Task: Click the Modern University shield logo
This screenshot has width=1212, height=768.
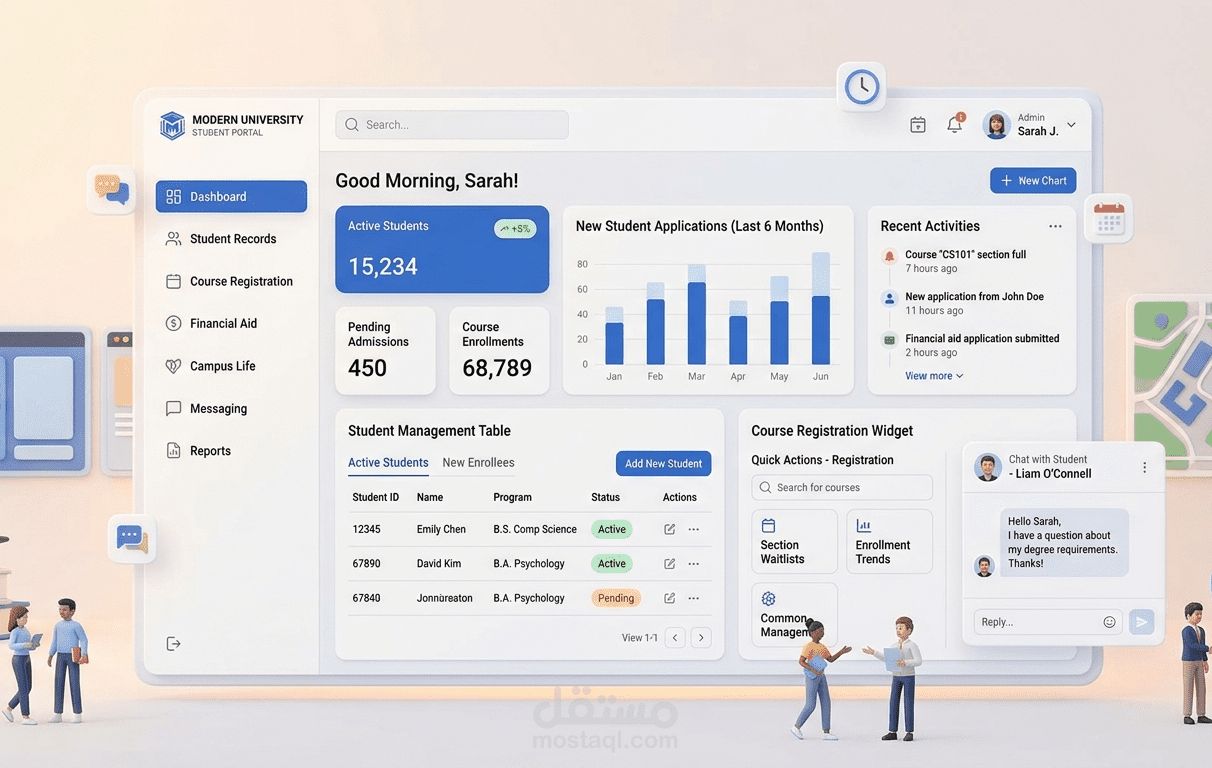Action: point(172,125)
